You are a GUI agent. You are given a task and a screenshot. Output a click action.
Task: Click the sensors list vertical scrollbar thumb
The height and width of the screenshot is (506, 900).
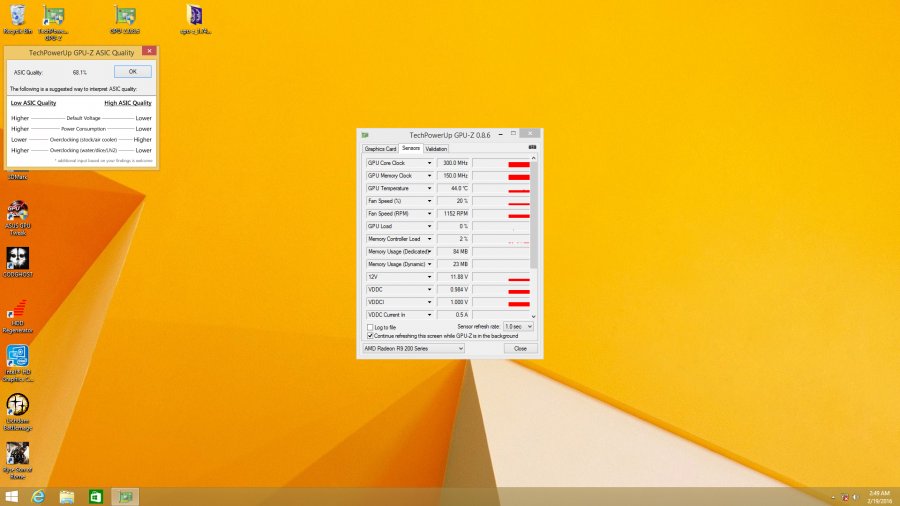pos(533,215)
